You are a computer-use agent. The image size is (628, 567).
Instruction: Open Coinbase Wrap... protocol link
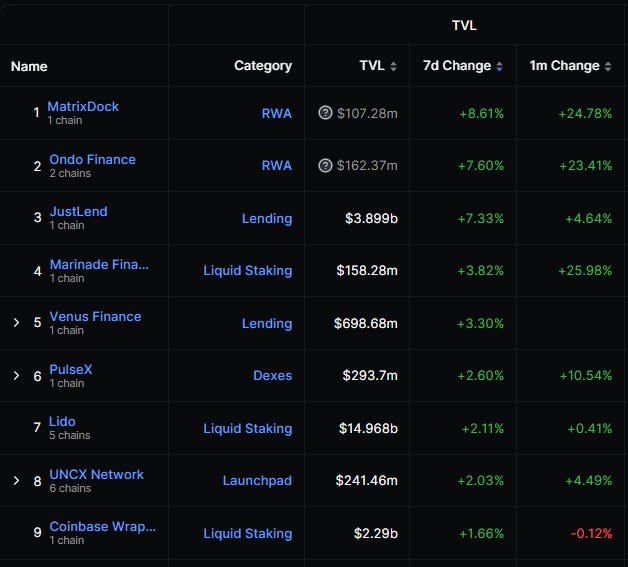click(103, 526)
